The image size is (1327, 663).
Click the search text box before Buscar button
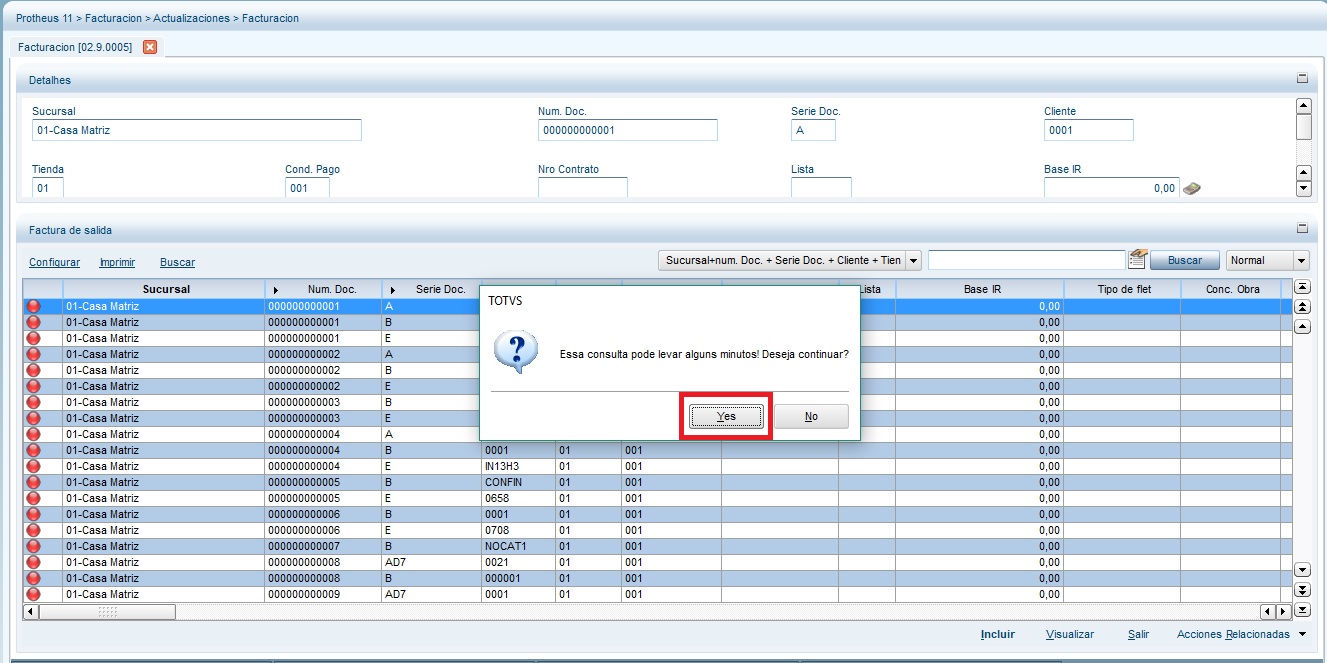click(x=1027, y=260)
